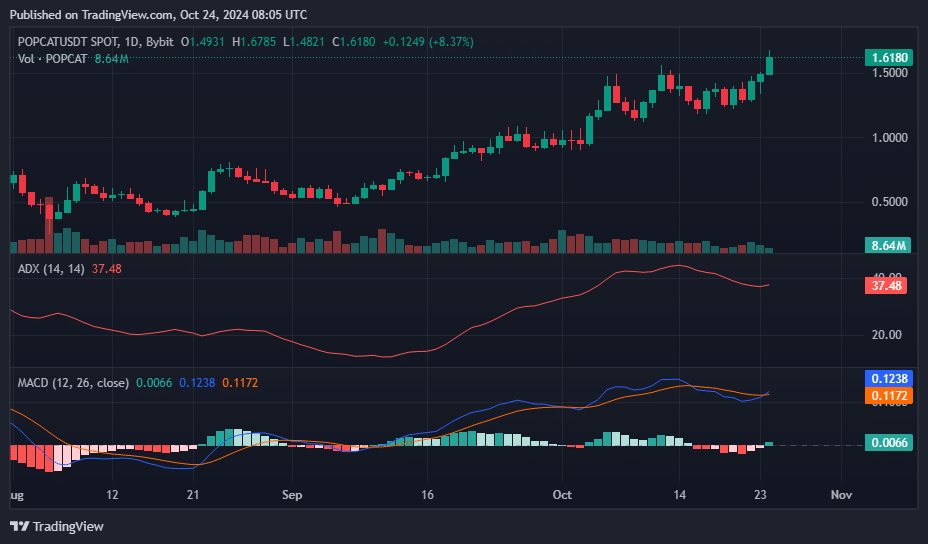The width and height of the screenshot is (928, 544).
Task: Click the blue 0.1238 MACD axis label
Action: 888,379
